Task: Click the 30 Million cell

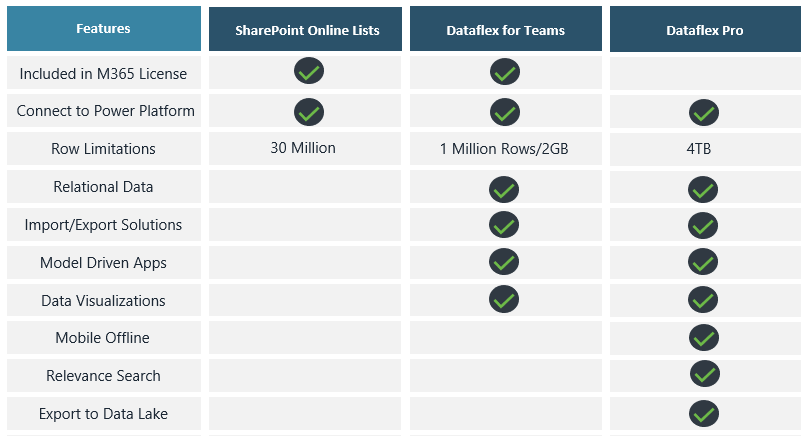Action: (x=303, y=148)
